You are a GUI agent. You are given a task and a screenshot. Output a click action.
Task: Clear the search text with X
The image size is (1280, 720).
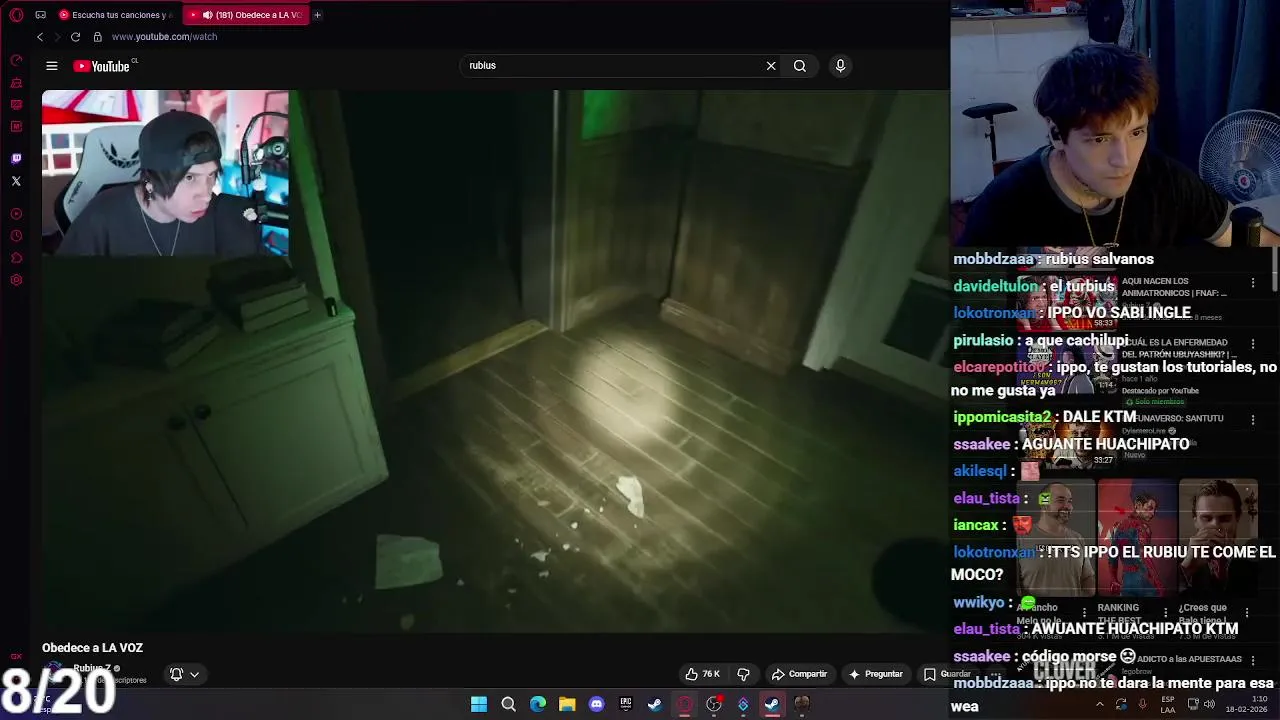(771, 66)
